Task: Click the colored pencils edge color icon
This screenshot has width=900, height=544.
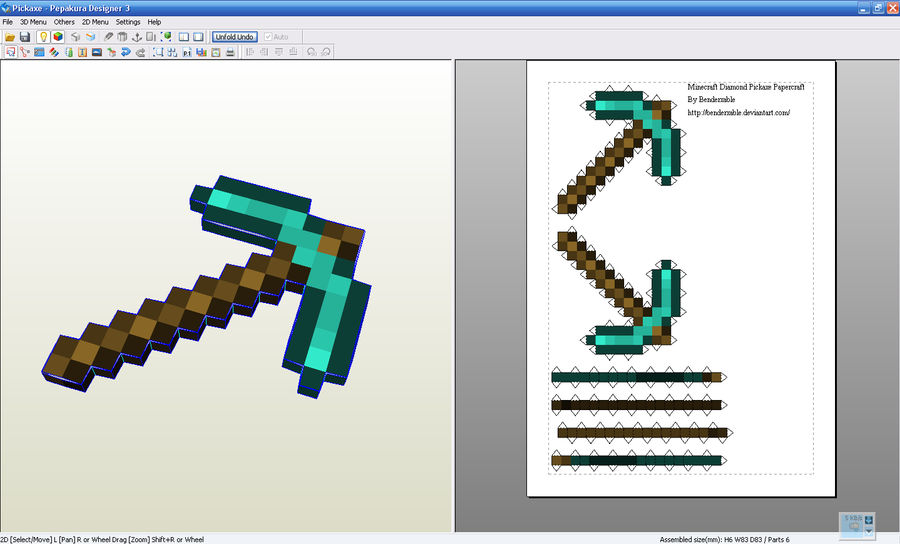Action: 53,52
